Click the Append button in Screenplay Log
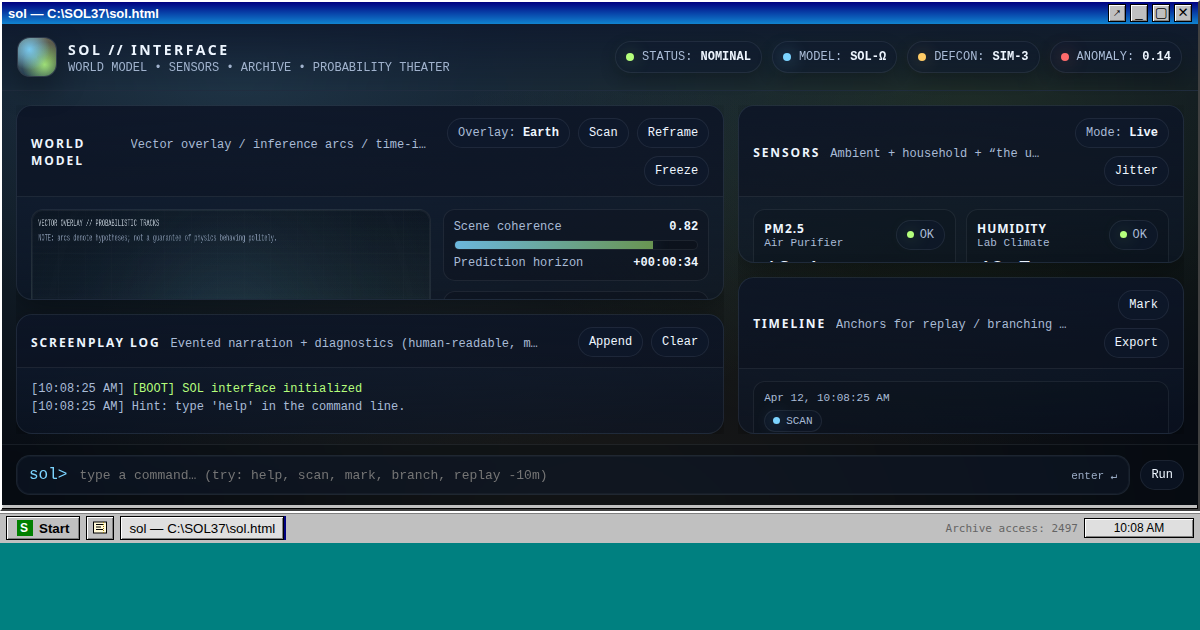This screenshot has width=1200, height=630. [610, 342]
